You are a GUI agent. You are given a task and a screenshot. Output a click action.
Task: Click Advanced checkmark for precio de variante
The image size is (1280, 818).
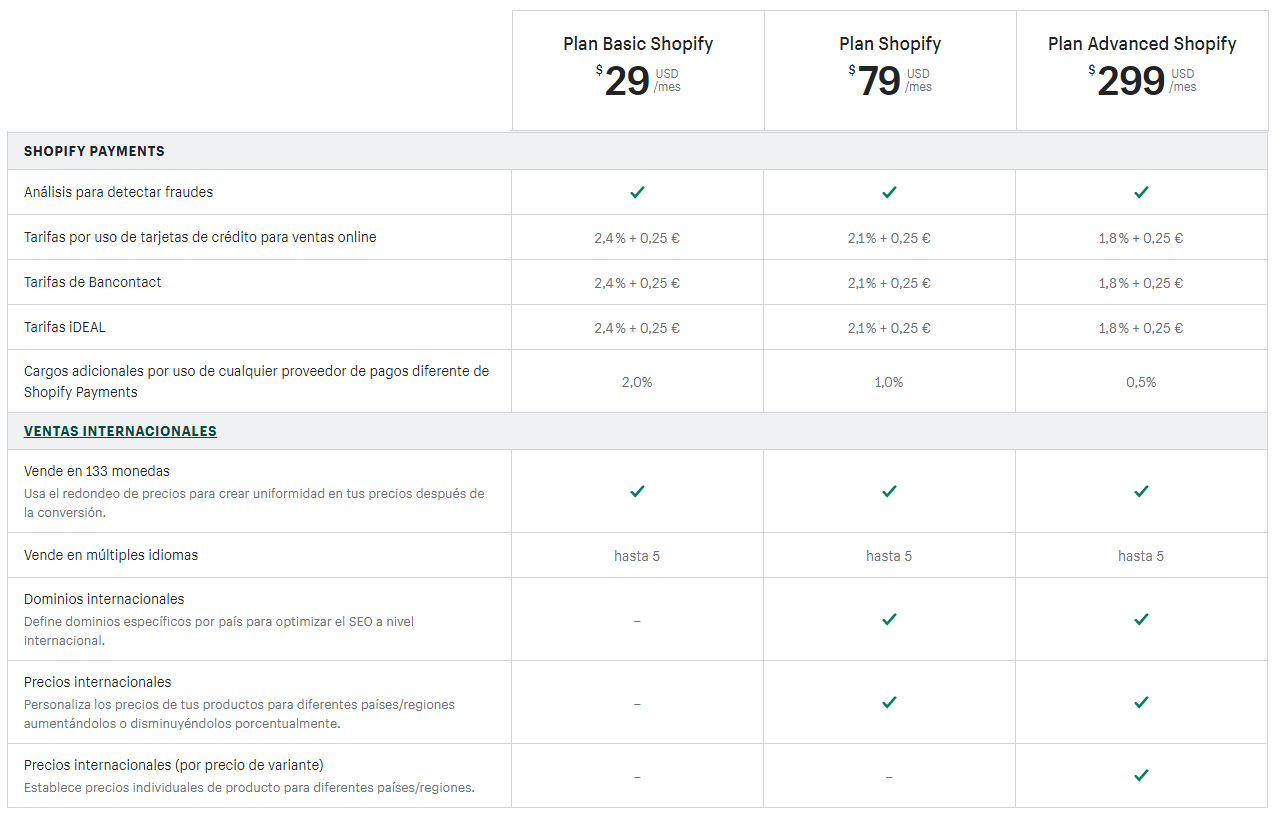point(1142,775)
